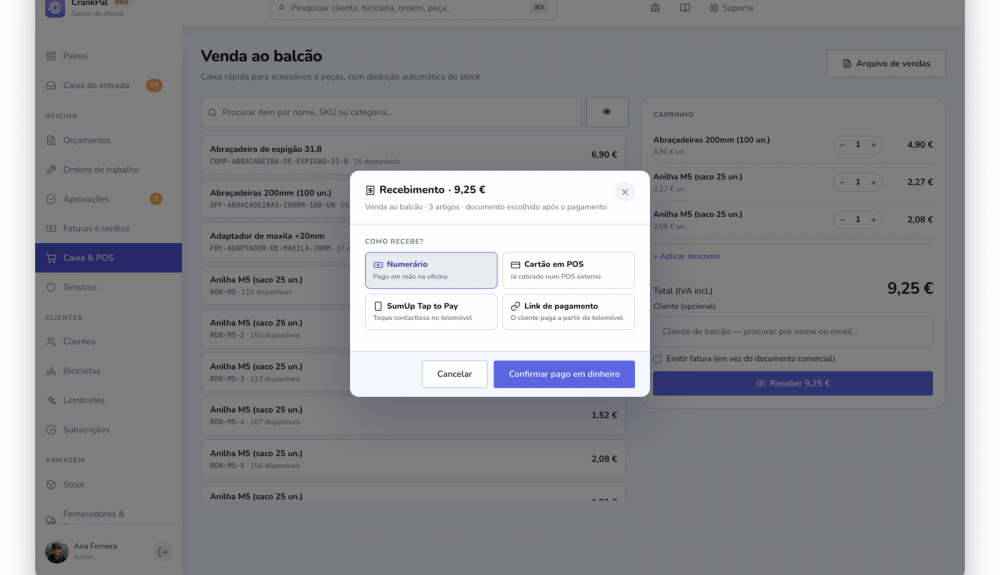Viewport: 1000px width, 575px height.
Task: Choose SumUp Tap to Pay option
Action: [430, 311]
